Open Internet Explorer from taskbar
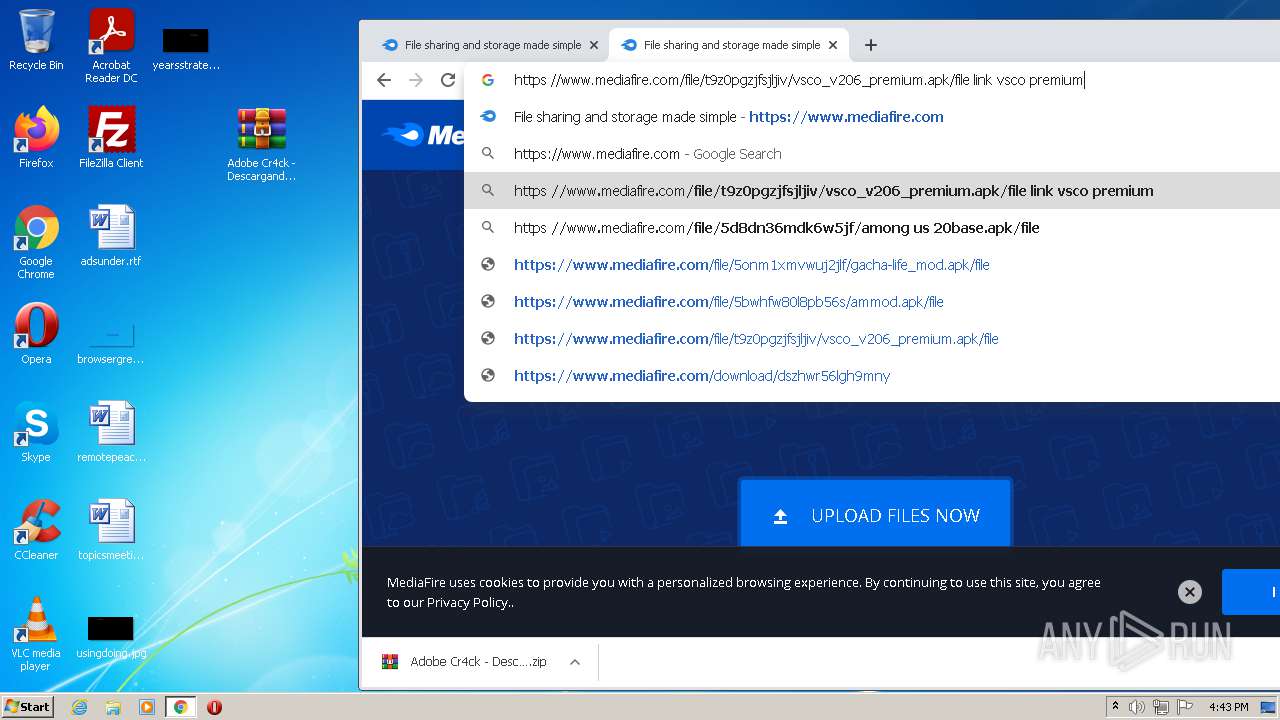 pos(79,707)
